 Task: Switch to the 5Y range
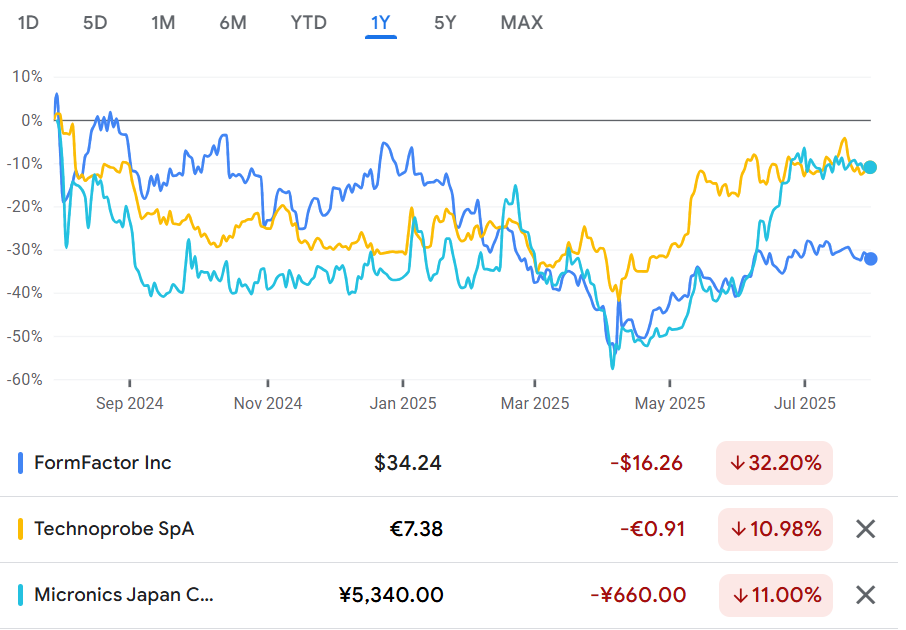(x=445, y=23)
